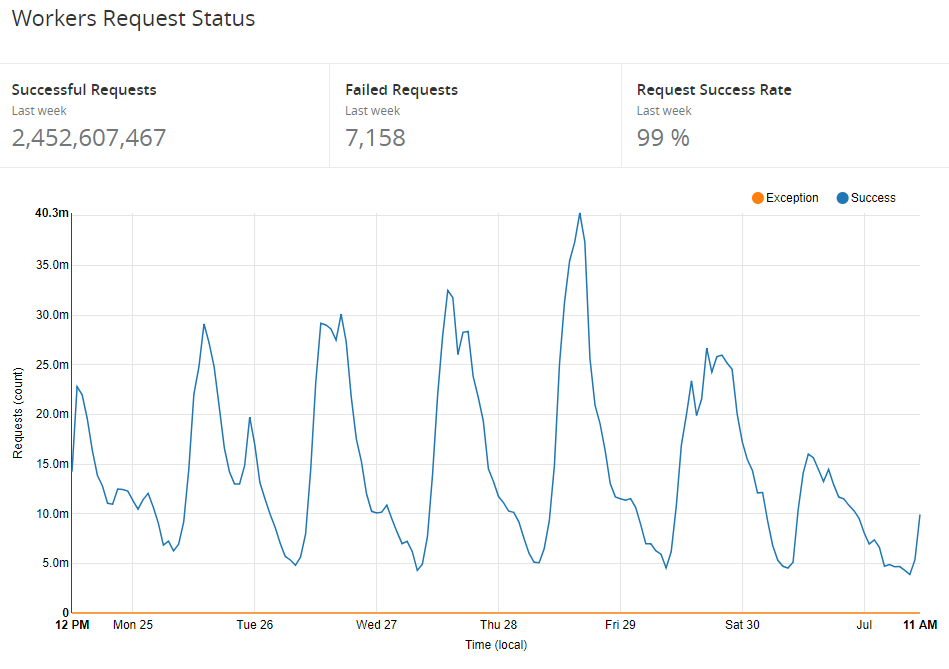This screenshot has width=949, height=669.
Task: Click the 12 PM start time label
Action: (72, 625)
